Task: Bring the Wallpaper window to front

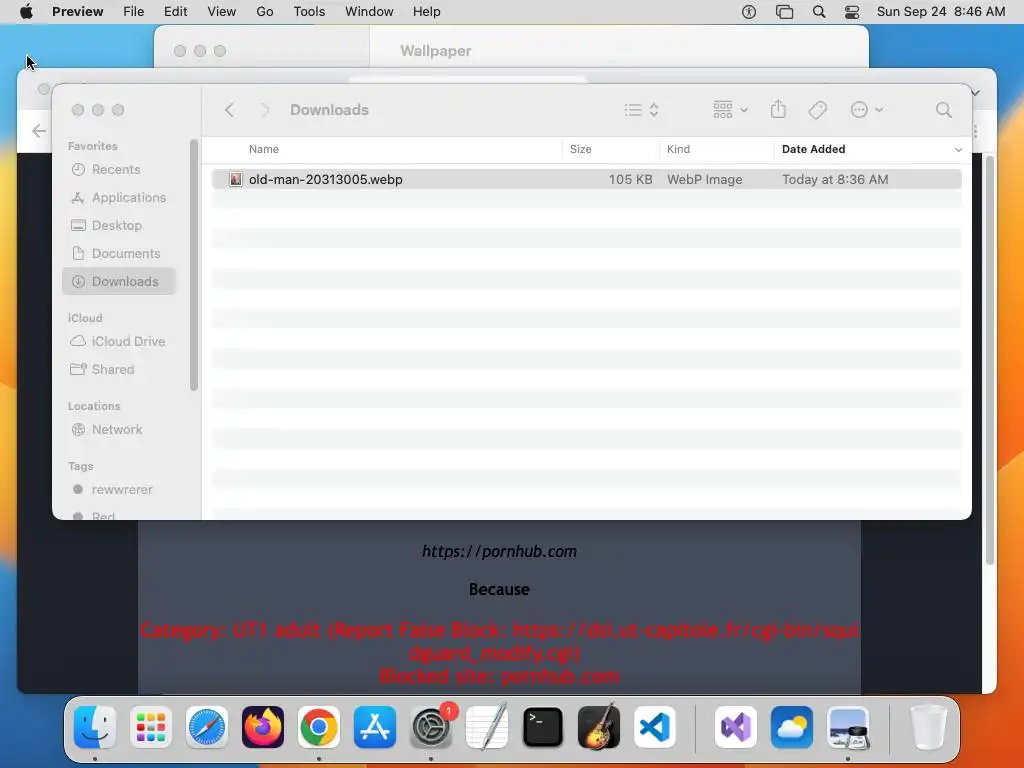Action: pyautogui.click(x=436, y=51)
